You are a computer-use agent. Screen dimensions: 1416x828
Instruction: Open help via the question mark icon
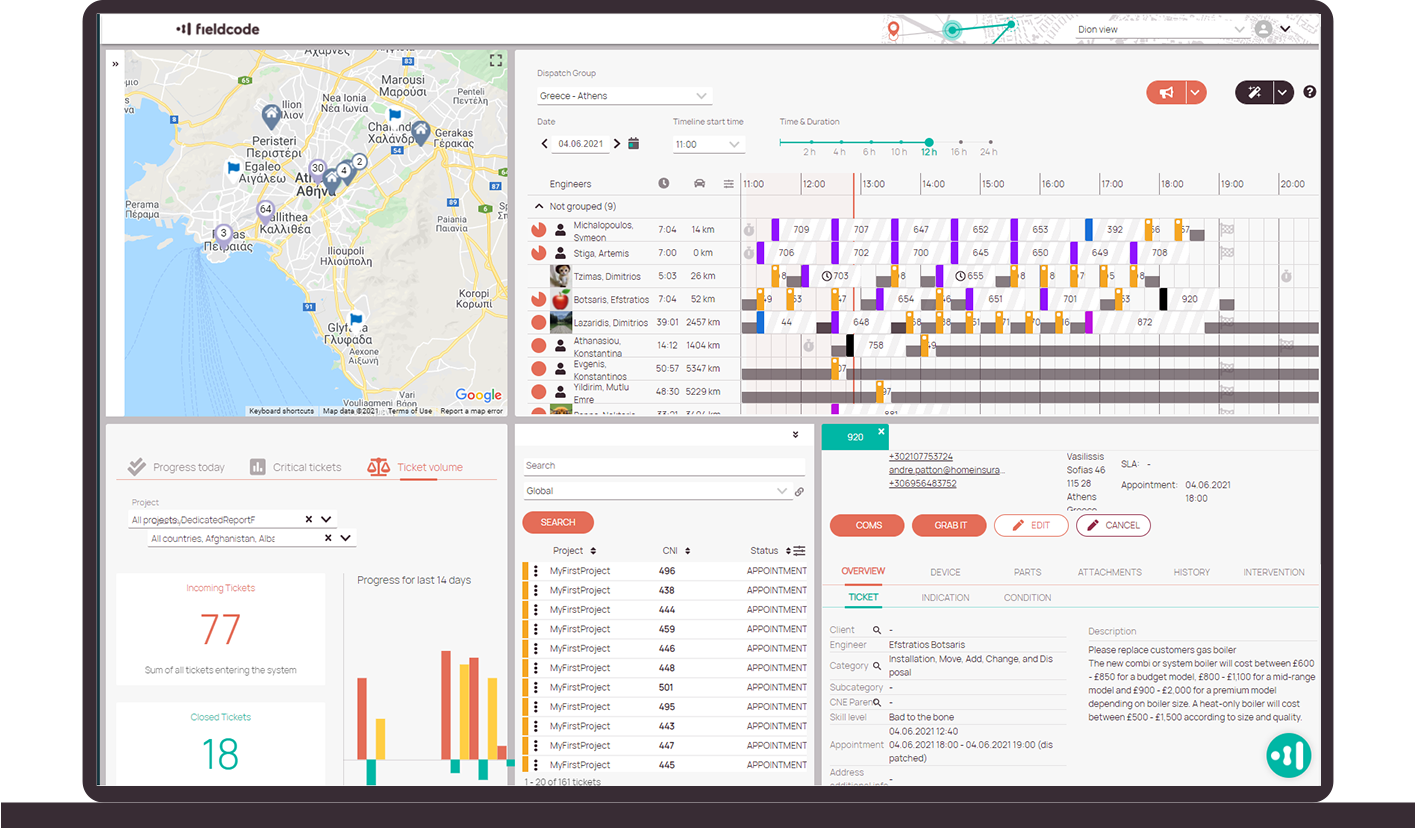[1309, 91]
